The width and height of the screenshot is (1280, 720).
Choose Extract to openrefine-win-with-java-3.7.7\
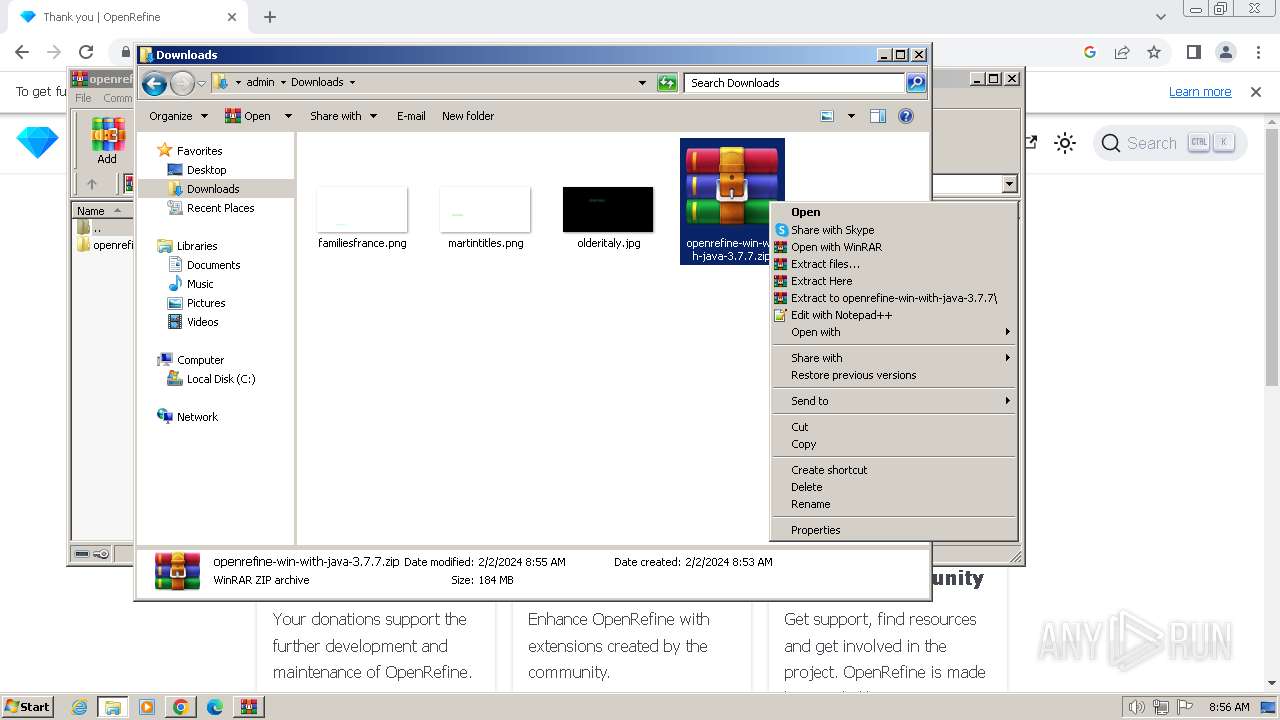point(894,298)
